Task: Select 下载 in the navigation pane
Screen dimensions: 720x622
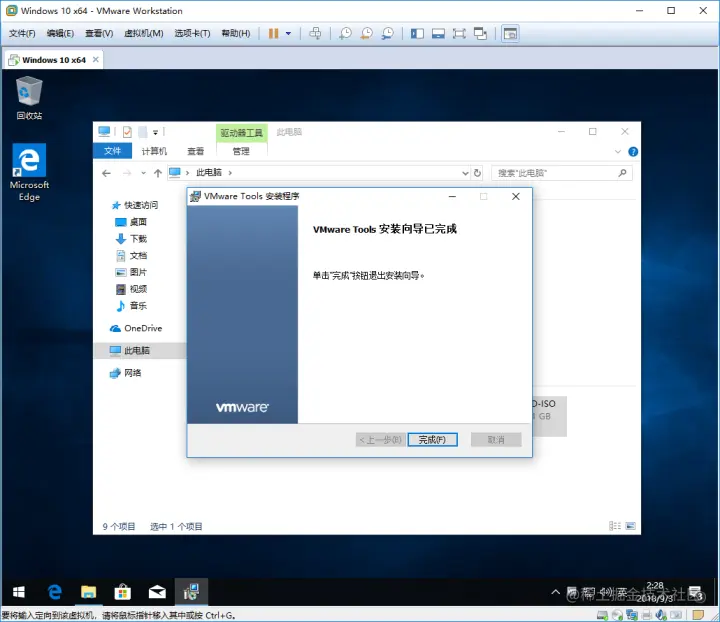Action: [x=131, y=239]
